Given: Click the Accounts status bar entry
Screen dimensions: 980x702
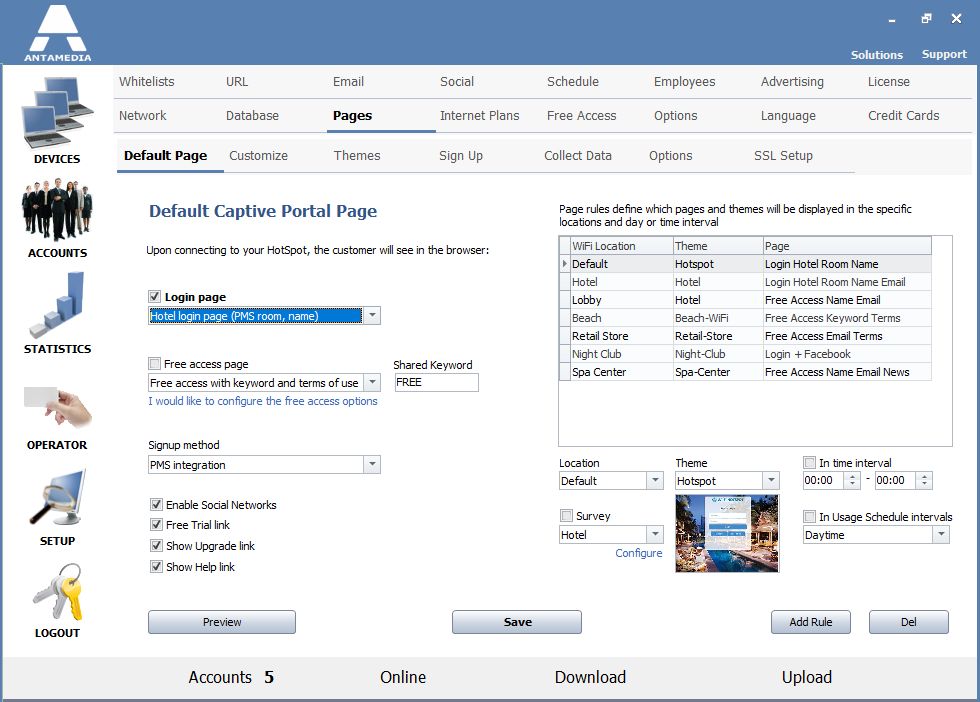Looking at the screenshot, I should click(x=231, y=677).
